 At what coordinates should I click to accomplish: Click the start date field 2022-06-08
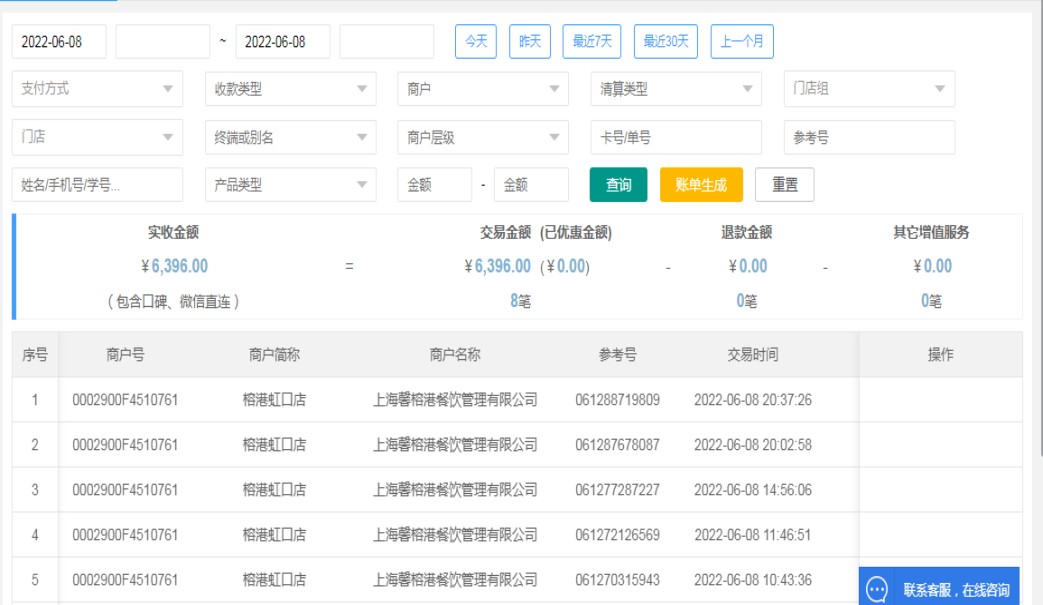click(x=59, y=42)
